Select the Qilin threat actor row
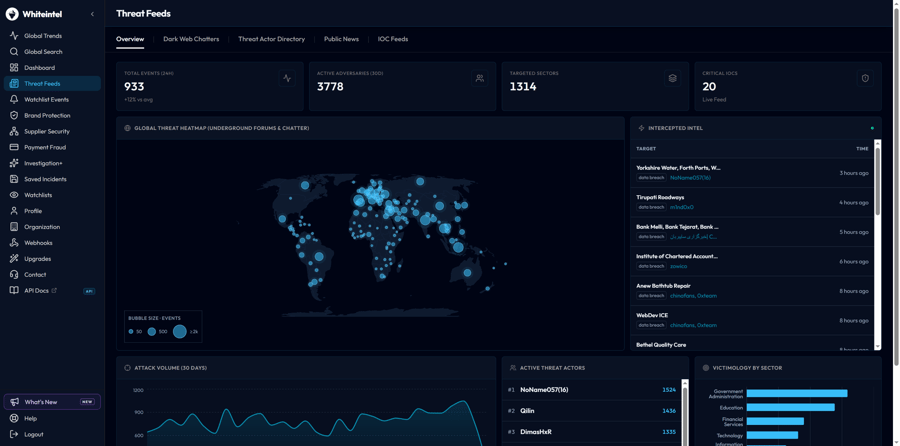The width and height of the screenshot is (900, 446). coord(591,411)
